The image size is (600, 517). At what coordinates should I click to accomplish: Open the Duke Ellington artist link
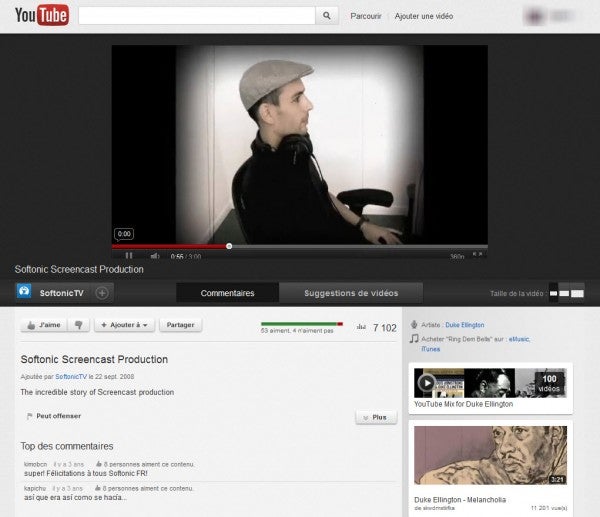(x=465, y=325)
